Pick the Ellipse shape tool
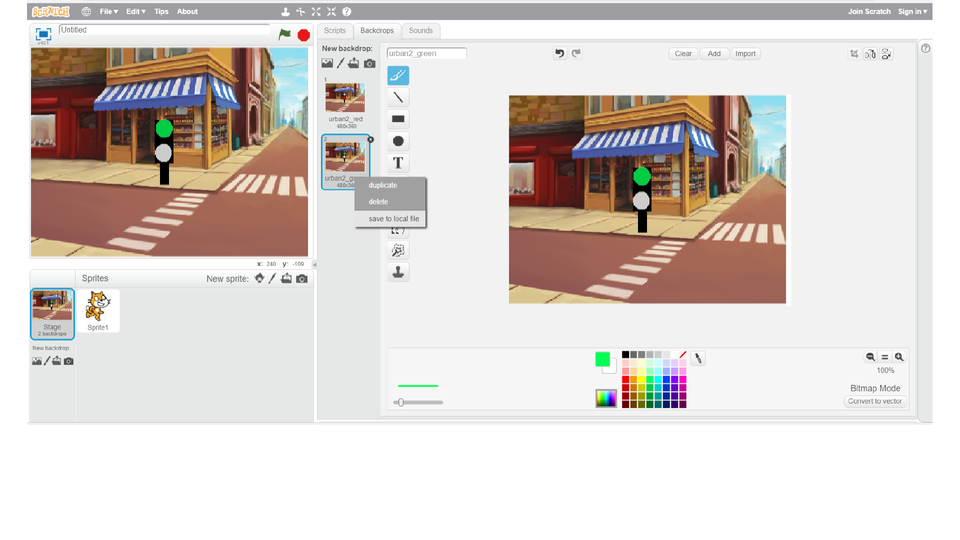The image size is (960, 540). pos(398,141)
